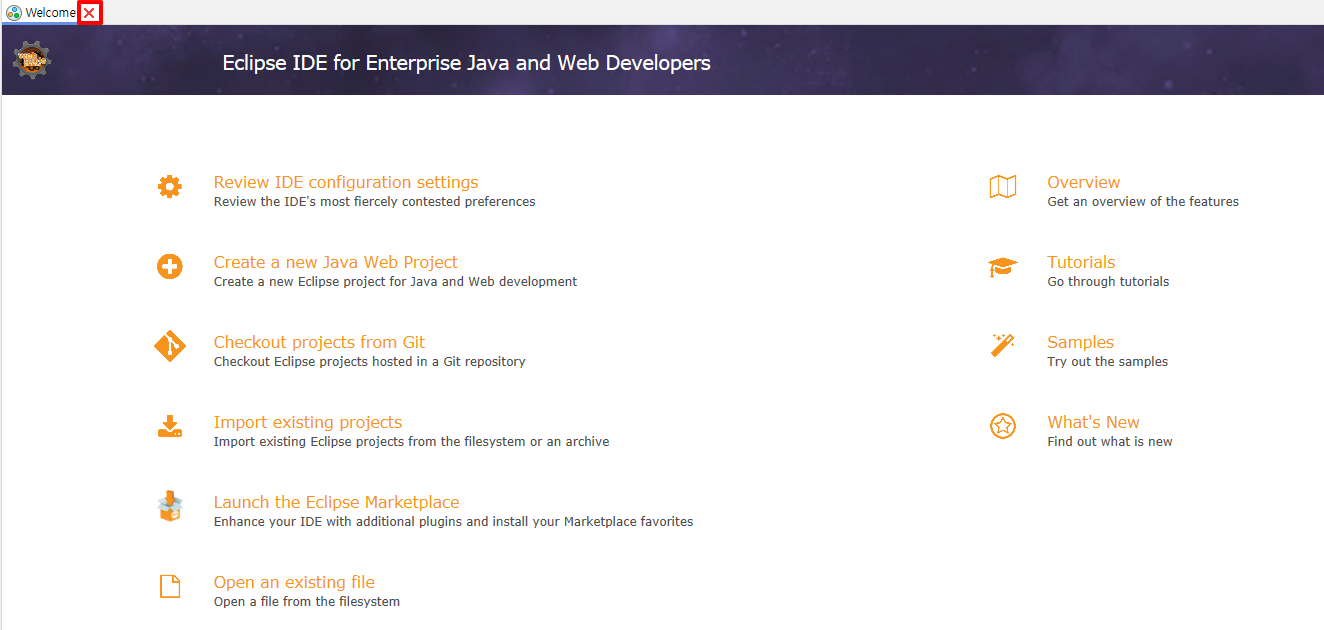Click Open an existing file link
Image resolution: width=1324 pixels, height=630 pixels.
pyautogui.click(x=294, y=582)
